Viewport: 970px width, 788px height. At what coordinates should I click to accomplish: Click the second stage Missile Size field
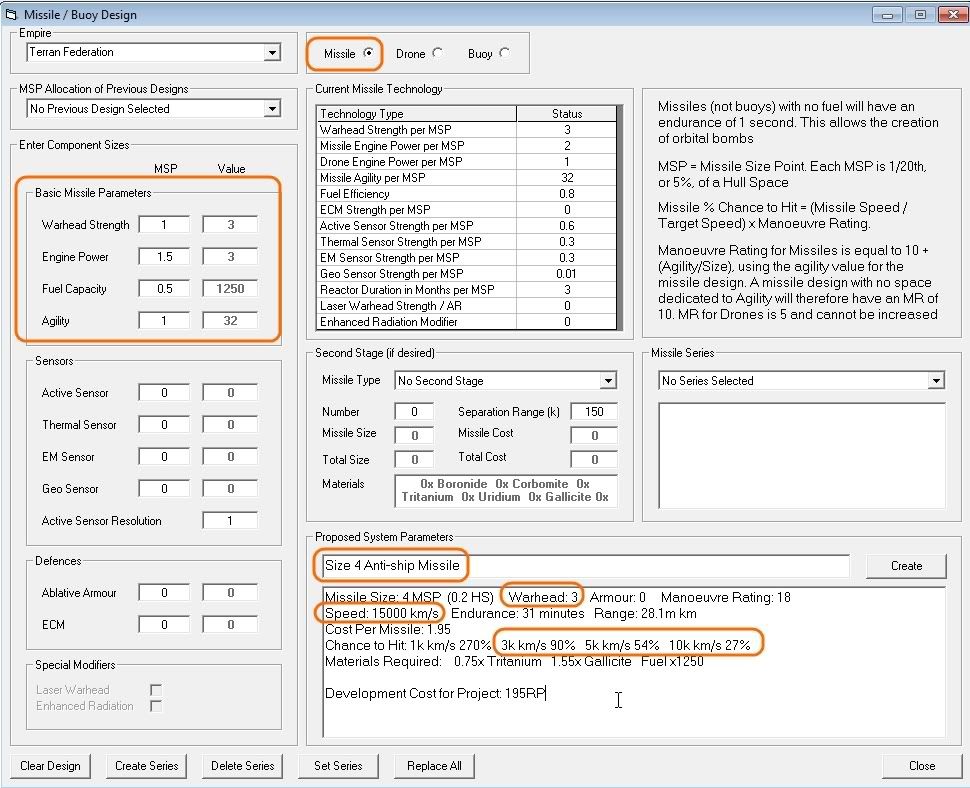[414, 435]
